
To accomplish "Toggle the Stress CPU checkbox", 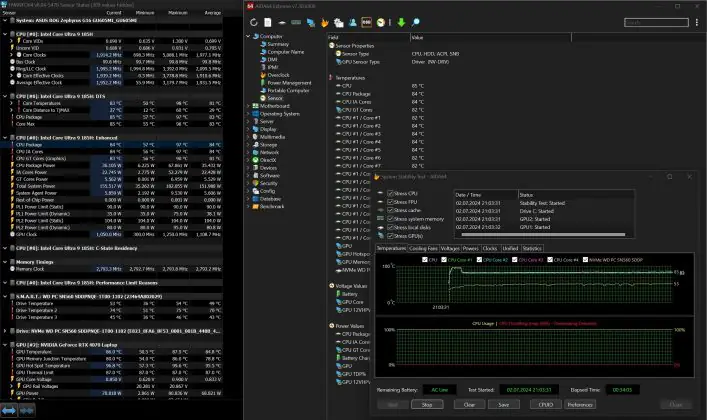I will point(390,194).
